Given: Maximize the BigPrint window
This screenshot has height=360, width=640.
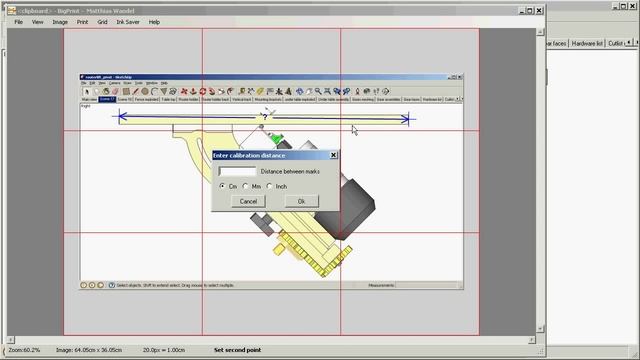Looking at the screenshot, I should pos(530,11).
